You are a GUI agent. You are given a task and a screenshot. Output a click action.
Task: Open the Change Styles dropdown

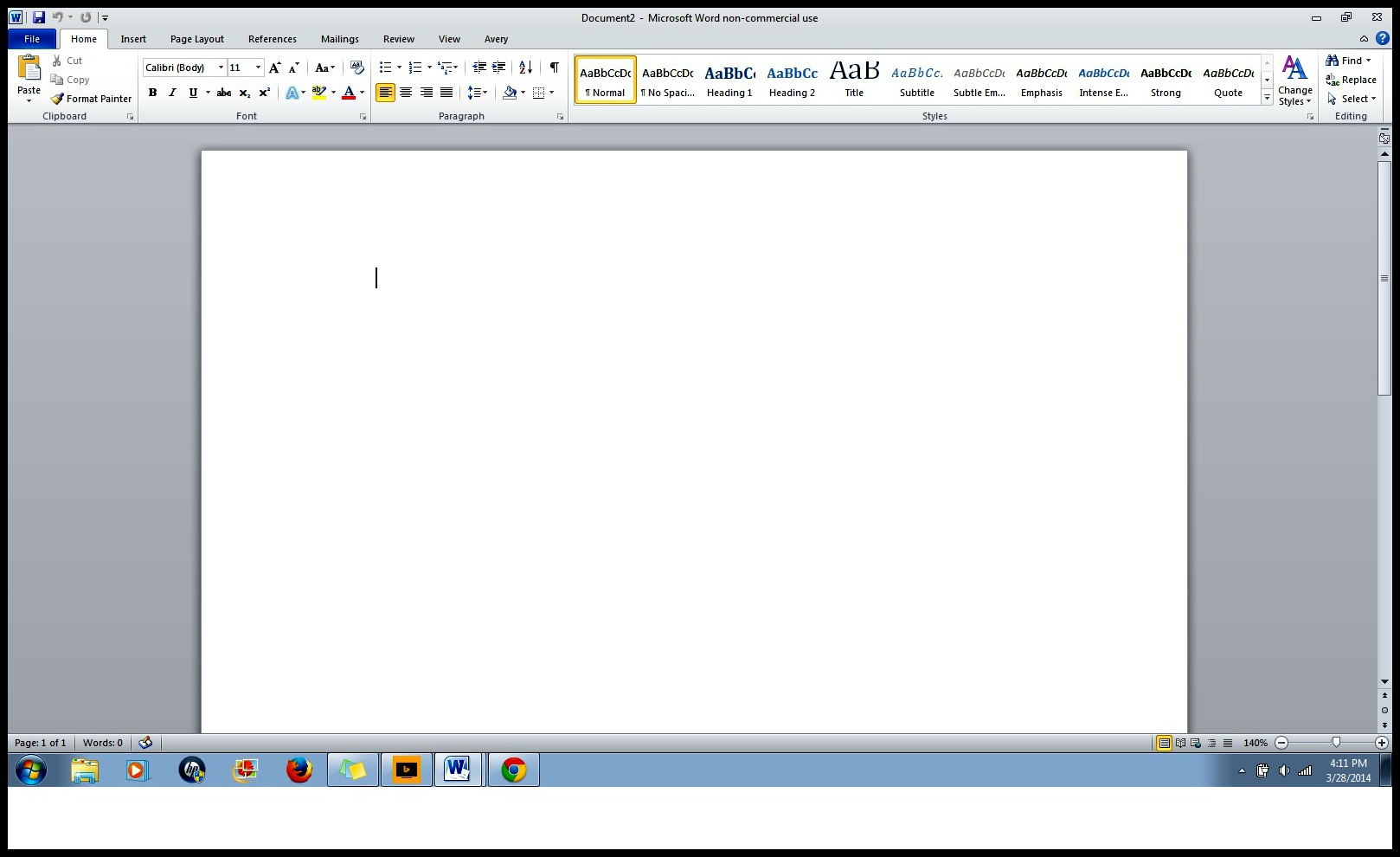(x=1294, y=81)
